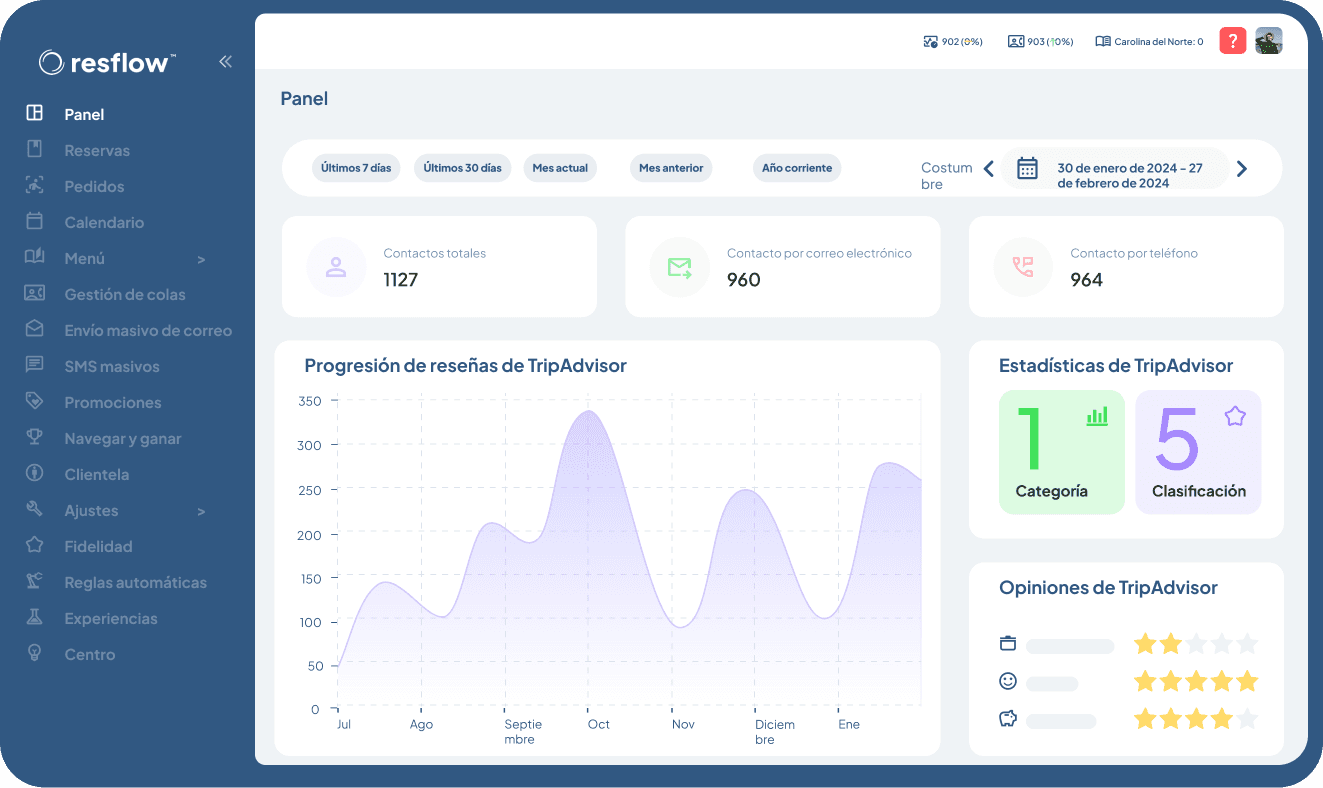Open SMS masivos in sidebar
The image size is (1323, 788).
pos(112,366)
